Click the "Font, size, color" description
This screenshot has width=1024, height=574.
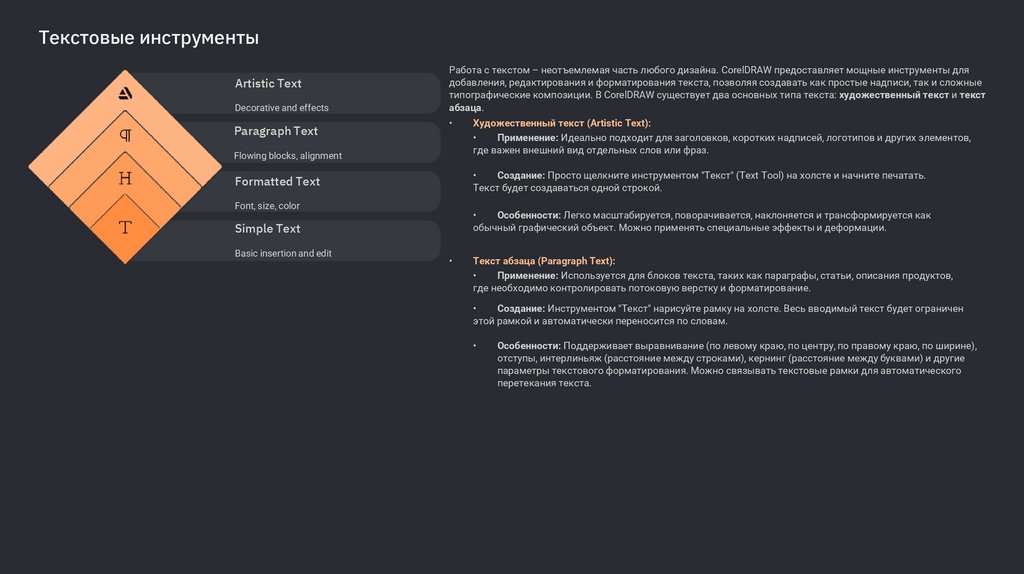click(267, 206)
